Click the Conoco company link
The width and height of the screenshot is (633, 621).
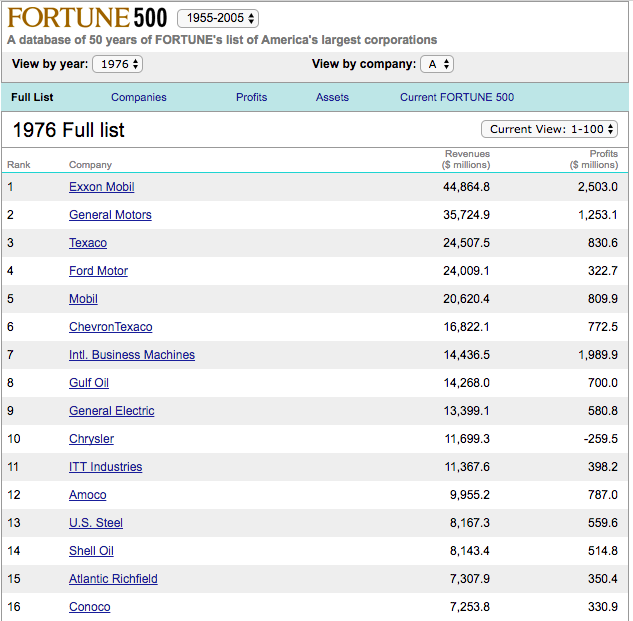90,607
